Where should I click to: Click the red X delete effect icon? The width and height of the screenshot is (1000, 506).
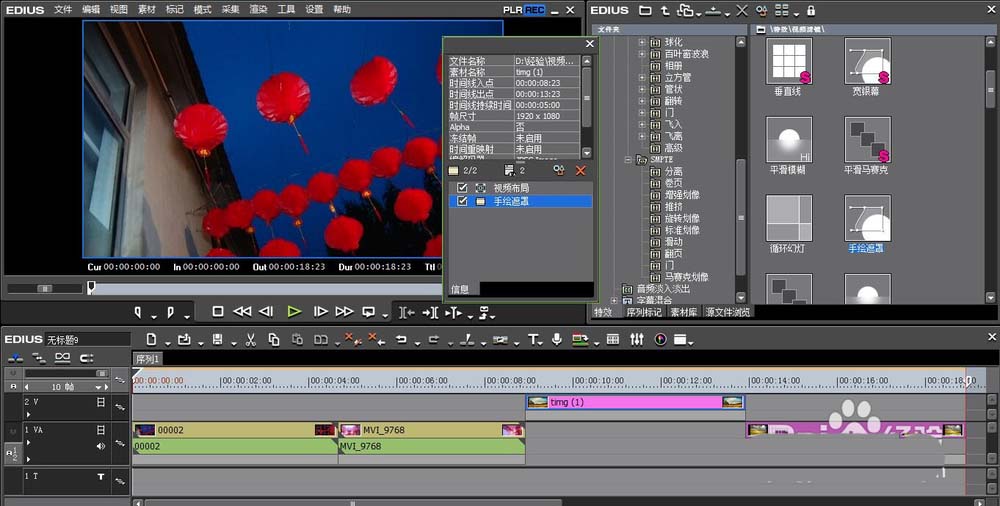click(x=580, y=170)
